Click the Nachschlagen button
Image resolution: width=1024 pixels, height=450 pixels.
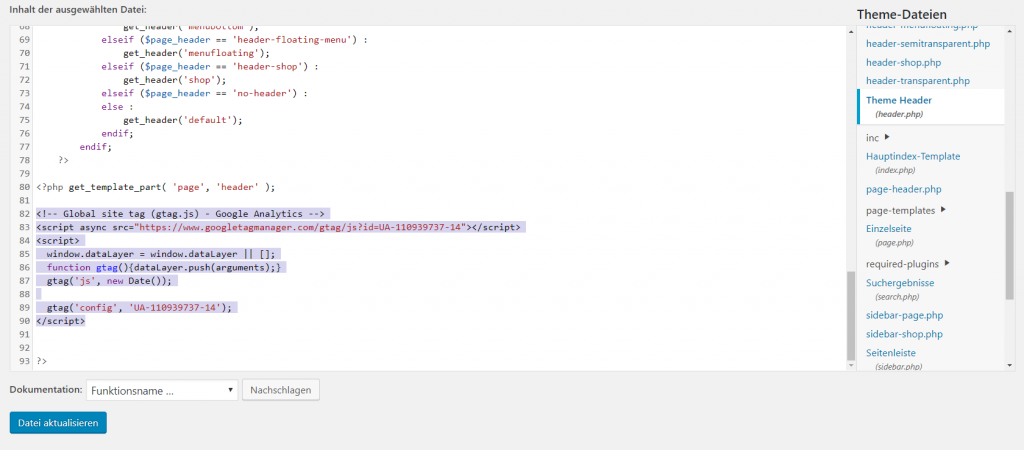click(281, 391)
